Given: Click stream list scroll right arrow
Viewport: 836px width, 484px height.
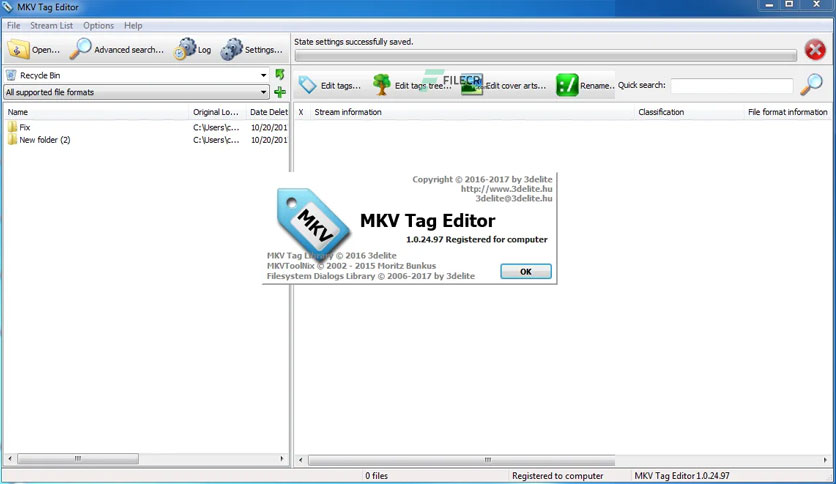Looking at the screenshot, I should click(825, 459).
